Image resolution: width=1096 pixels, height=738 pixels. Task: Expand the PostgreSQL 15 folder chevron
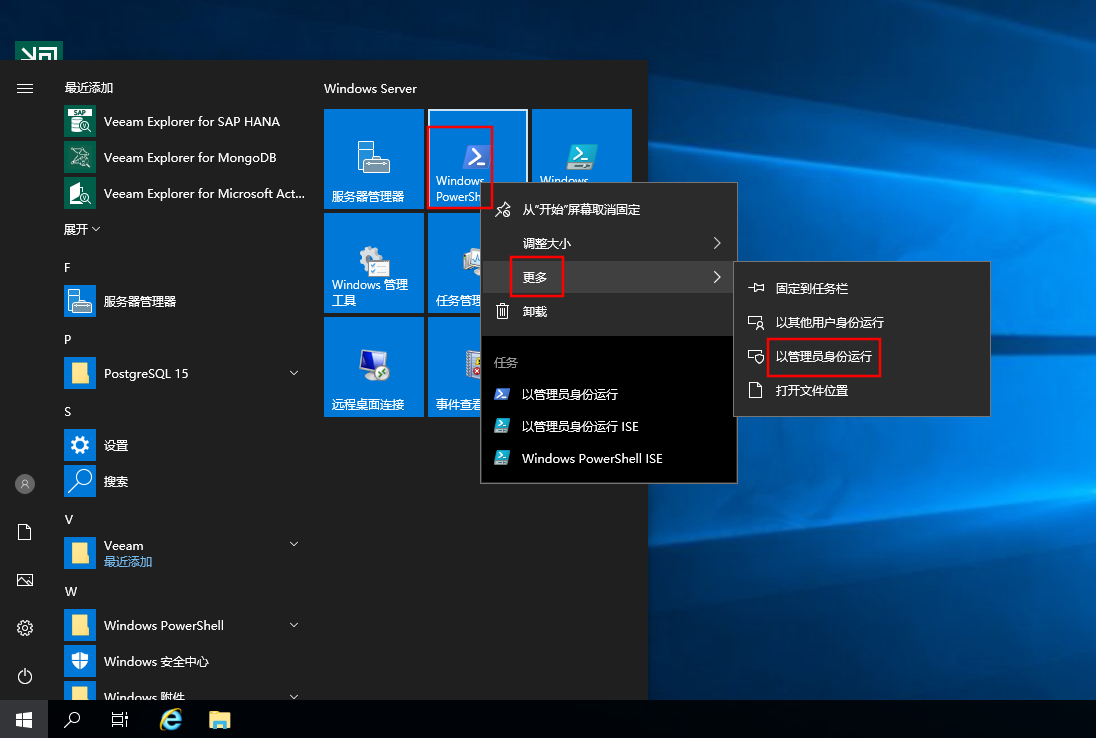tap(294, 373)
